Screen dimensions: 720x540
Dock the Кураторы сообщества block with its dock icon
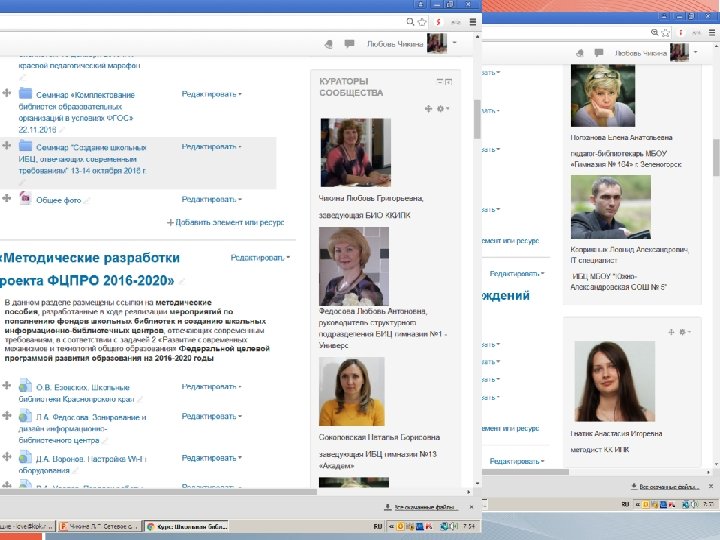(449, 82)
